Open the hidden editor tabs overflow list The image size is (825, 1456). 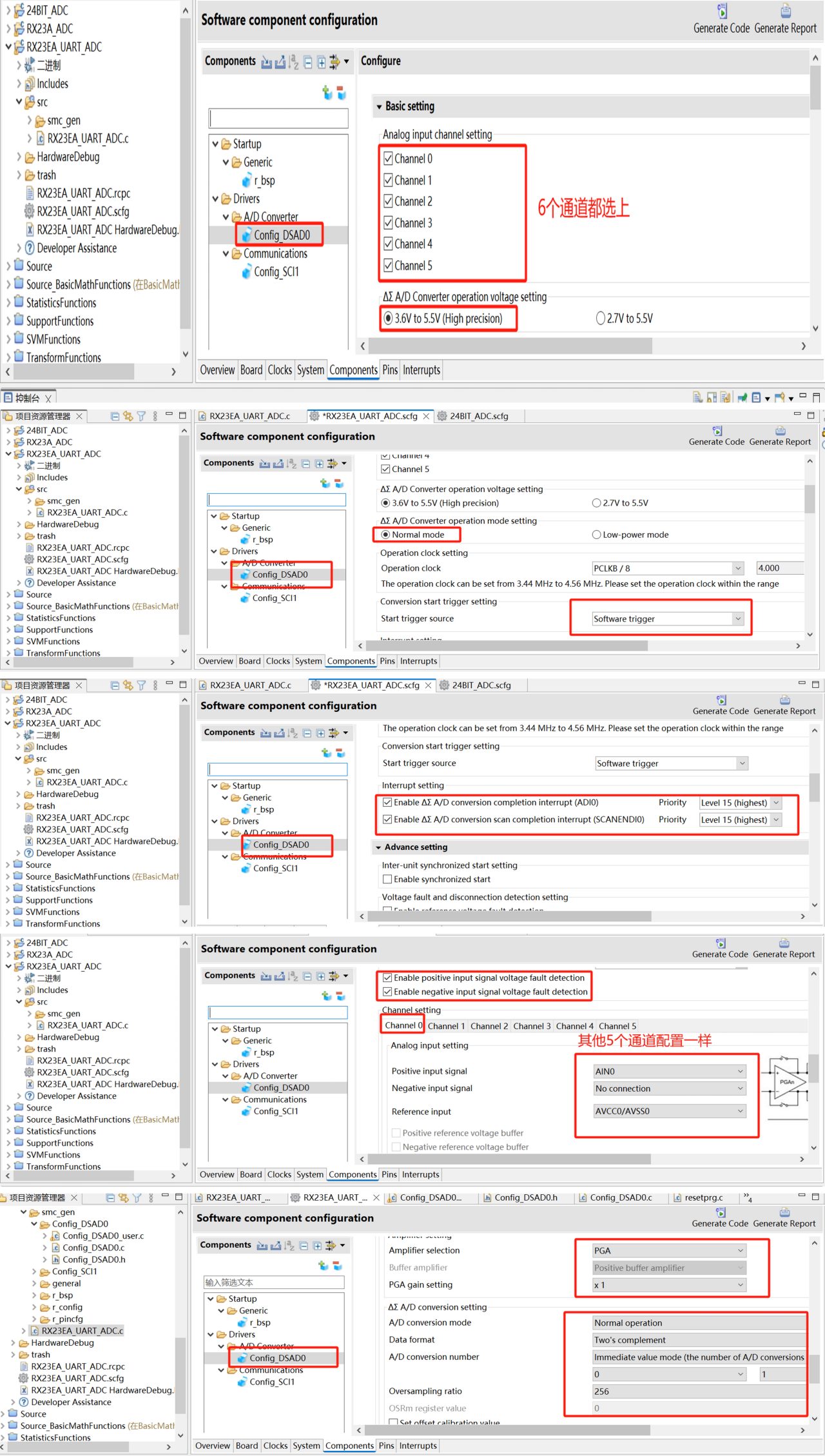click(x=748, y=1197)
